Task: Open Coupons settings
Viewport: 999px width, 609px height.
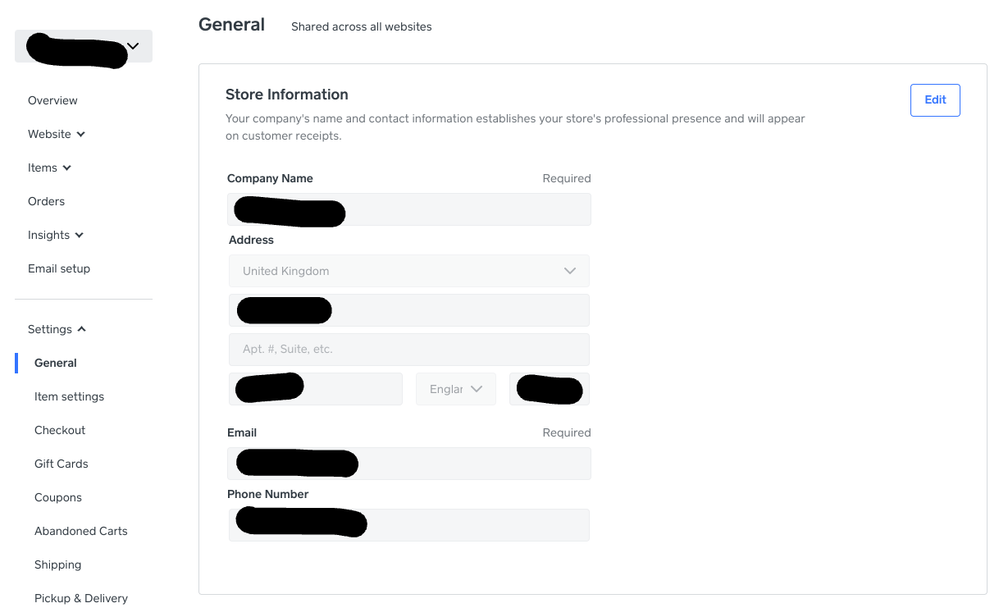Action: [x=58, y=497]
